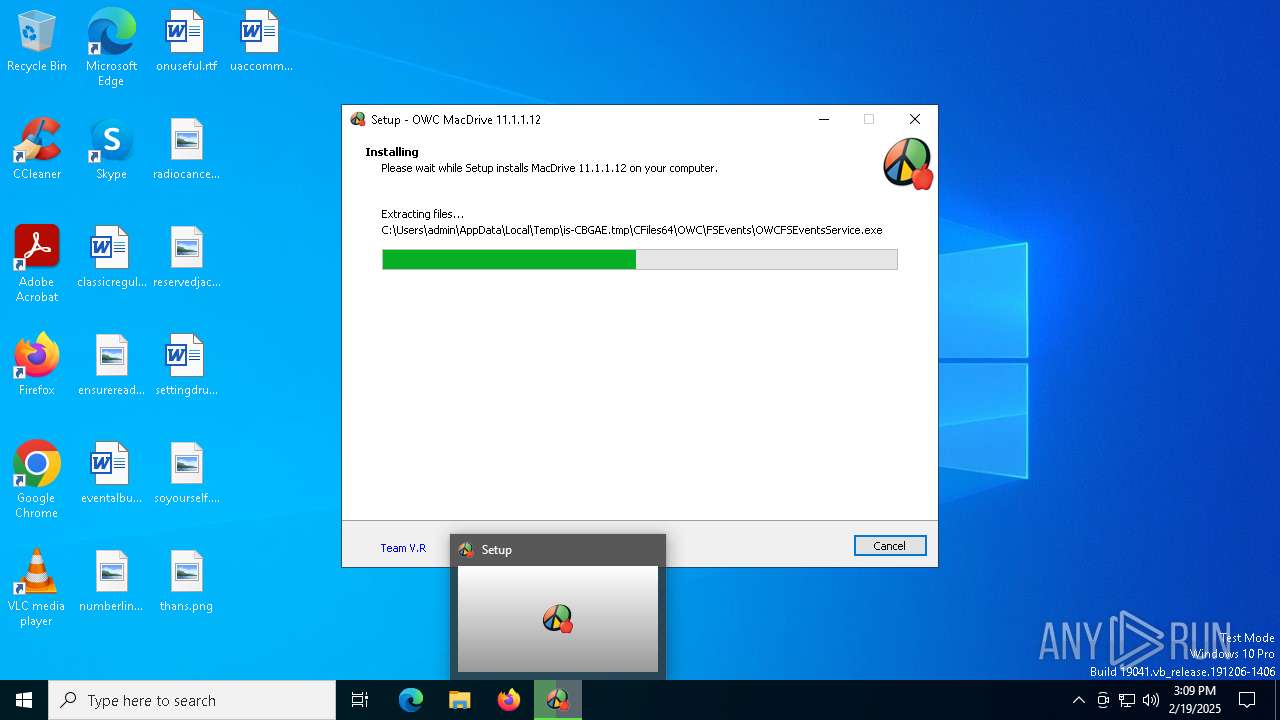The width and height of the screenshot is (1280, 720).
Task: Select ensureread... image file
Action: point(111,365)
